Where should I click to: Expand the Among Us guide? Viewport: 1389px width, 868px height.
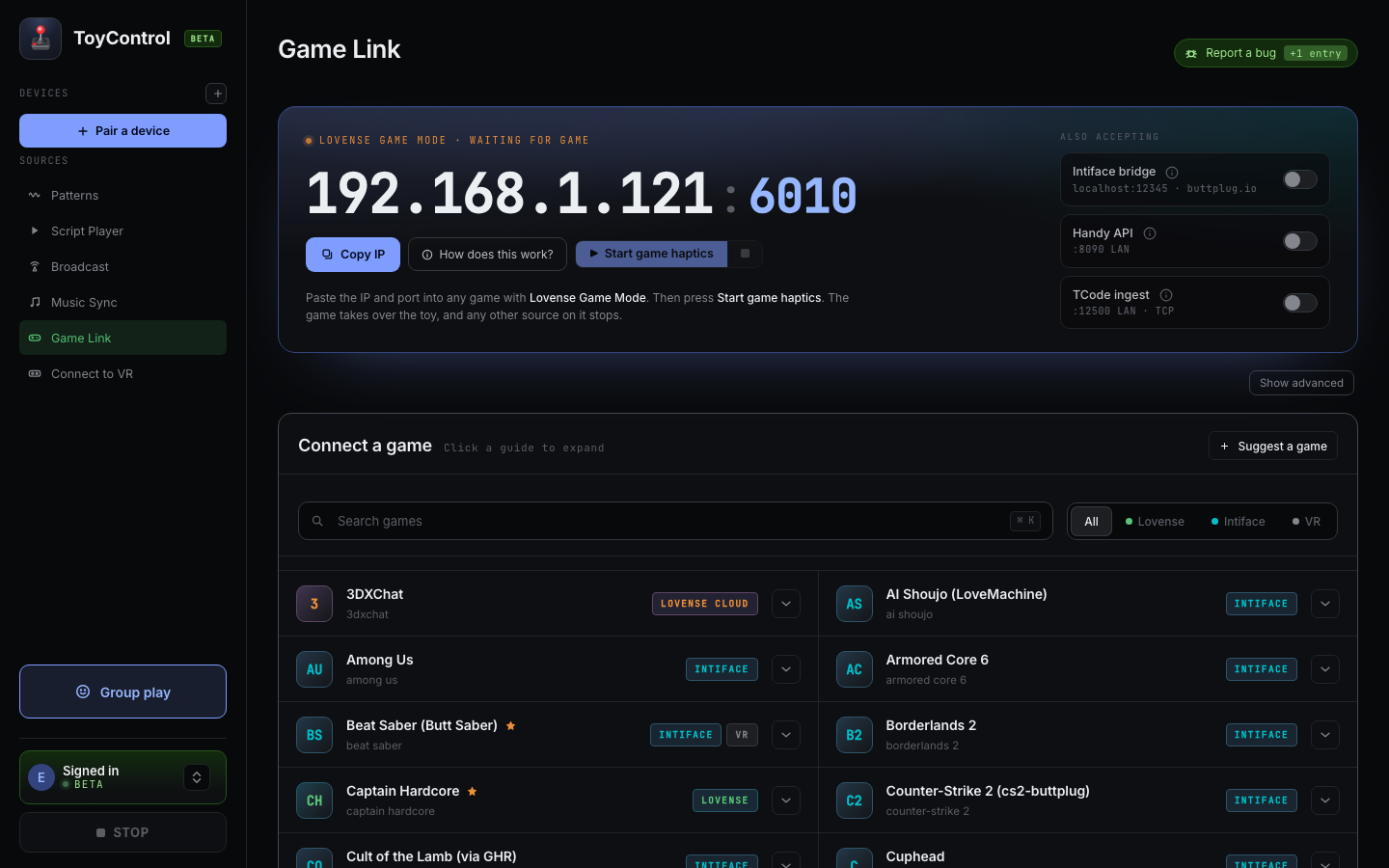tap(786, 669)
